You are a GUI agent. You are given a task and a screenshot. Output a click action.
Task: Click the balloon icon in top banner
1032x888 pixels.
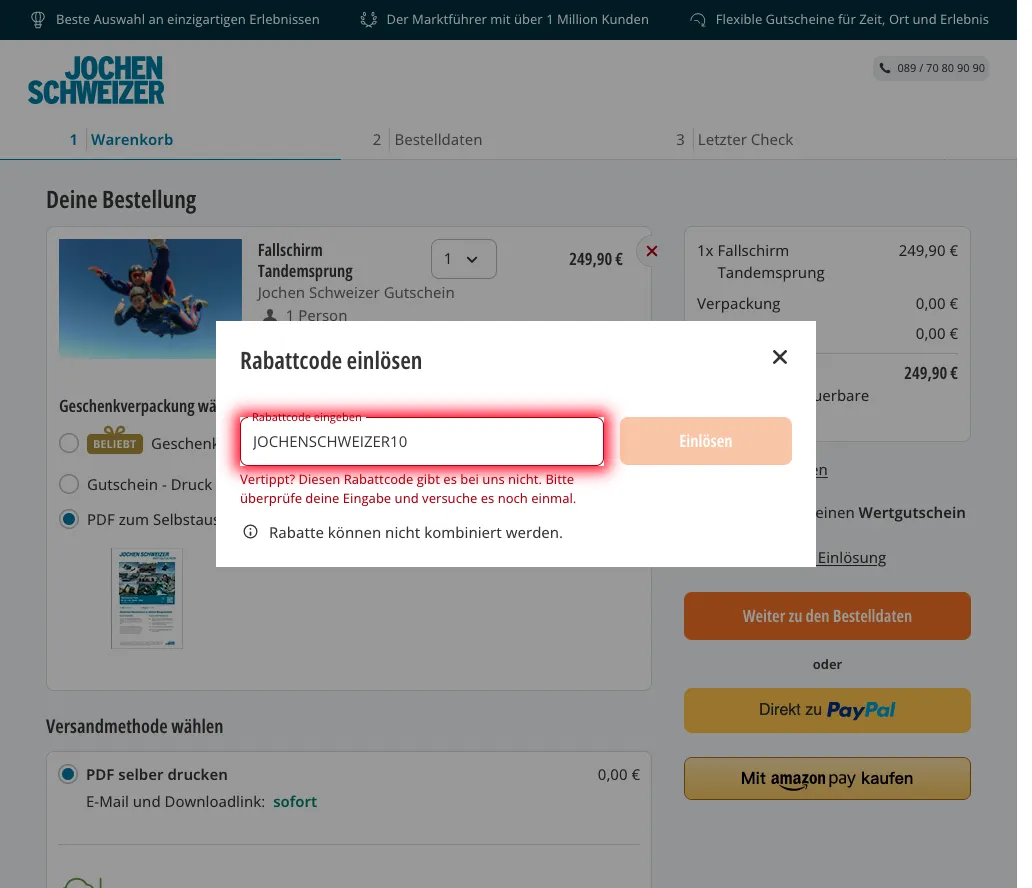pos(38,20)
